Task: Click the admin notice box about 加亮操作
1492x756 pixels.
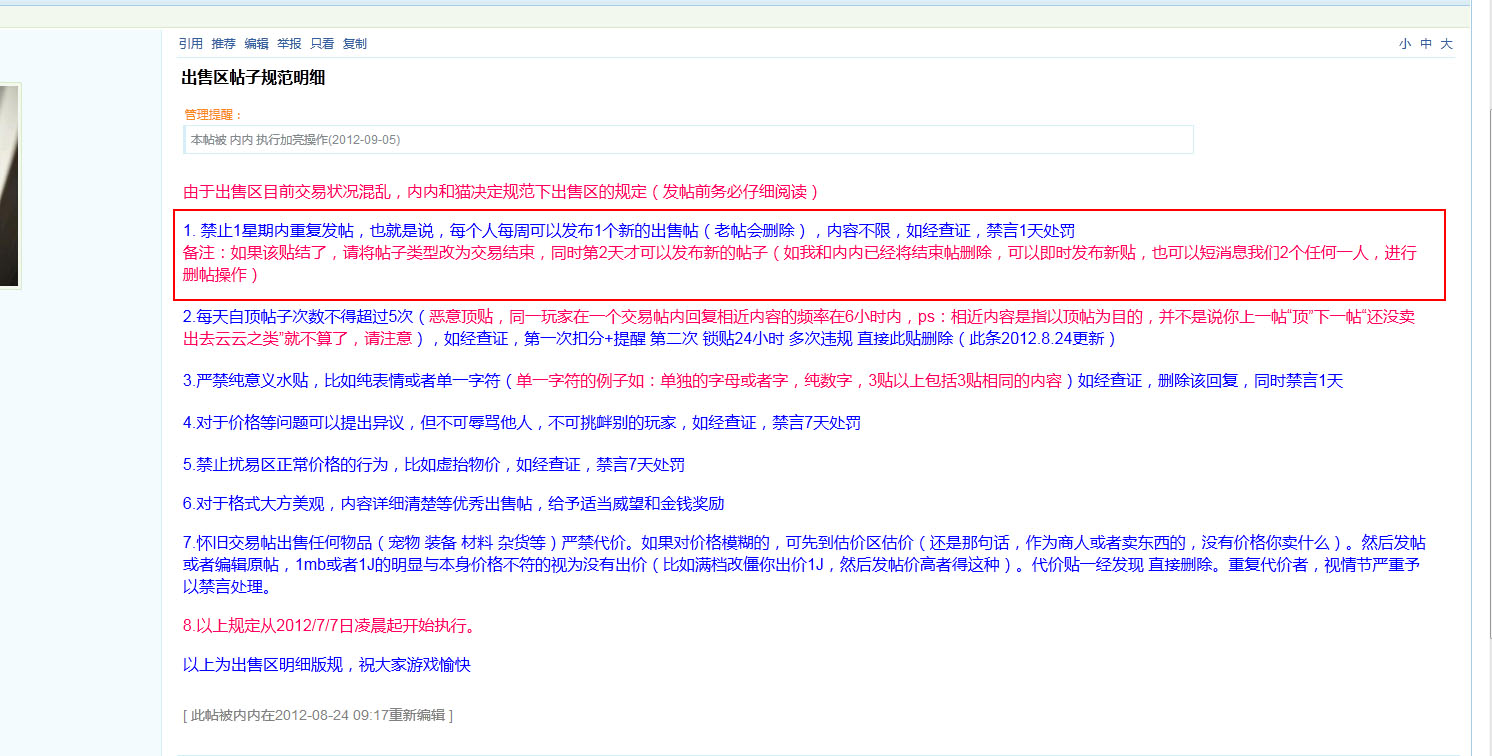Action: pos(688,140)
